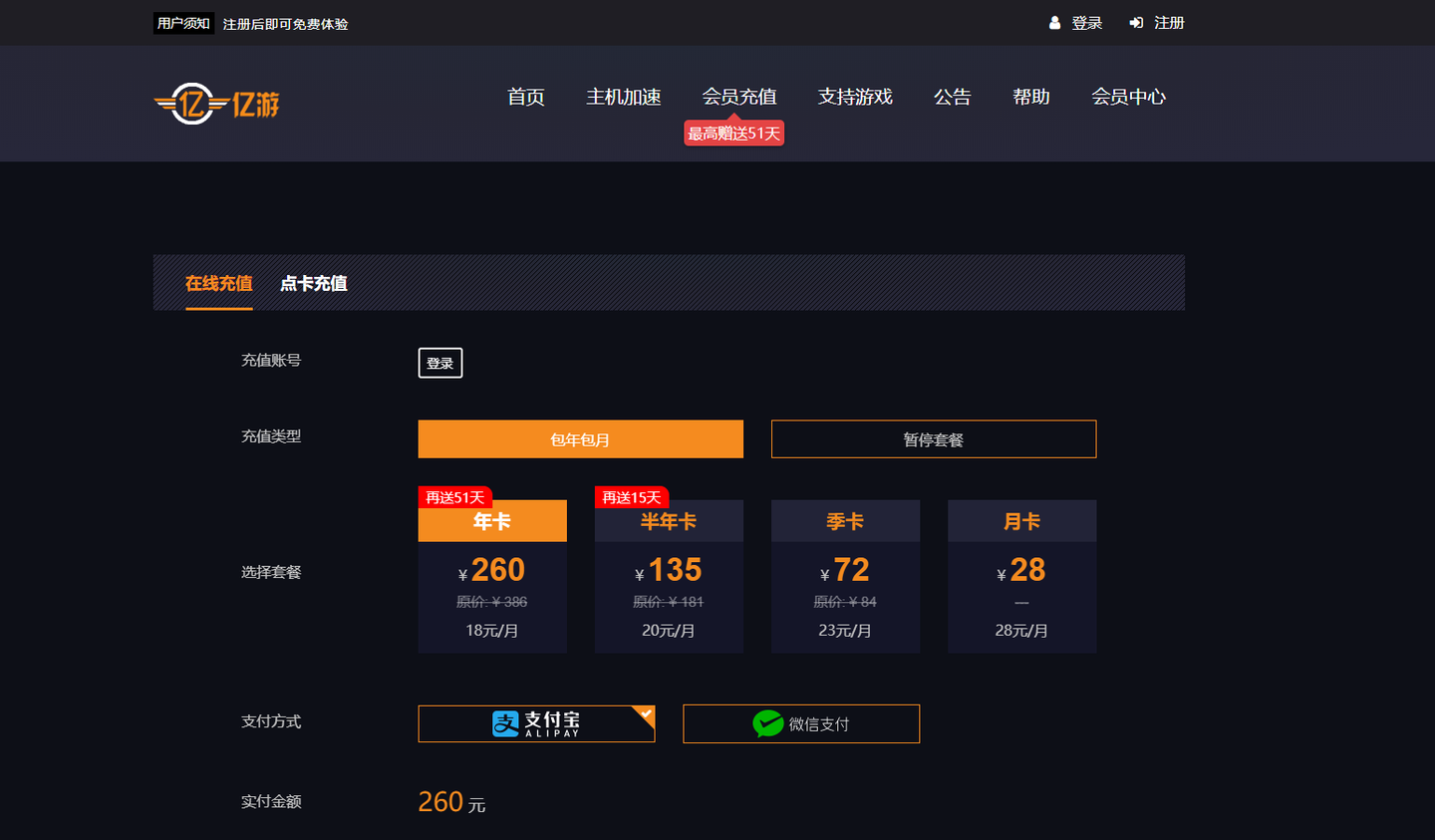Click the Alipay logo icon

(x=506, y=723)
